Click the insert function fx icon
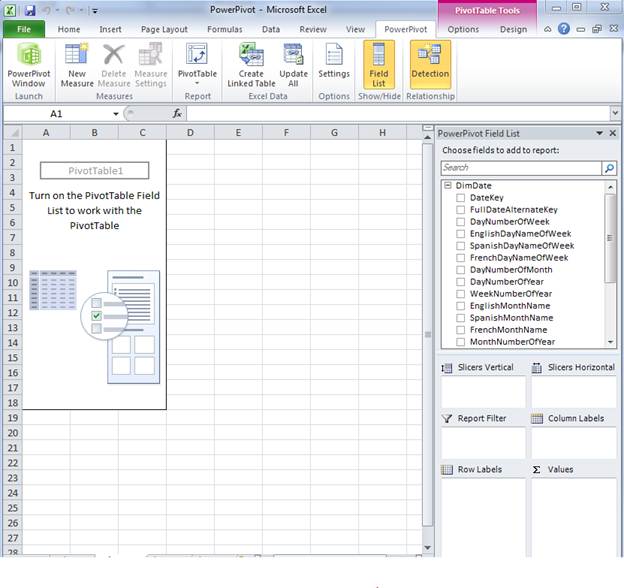The image size is (624, 588). pos(177,114)
